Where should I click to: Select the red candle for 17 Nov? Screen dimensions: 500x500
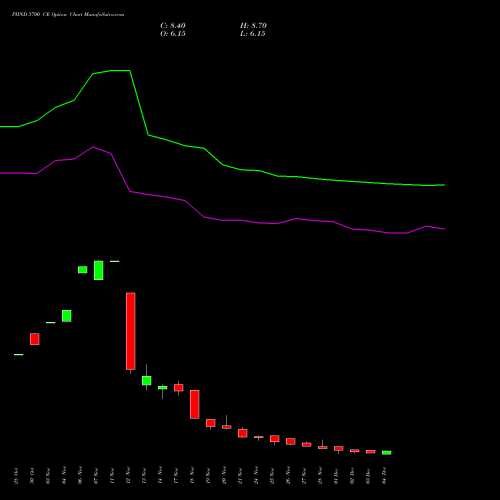pos(179,388)
